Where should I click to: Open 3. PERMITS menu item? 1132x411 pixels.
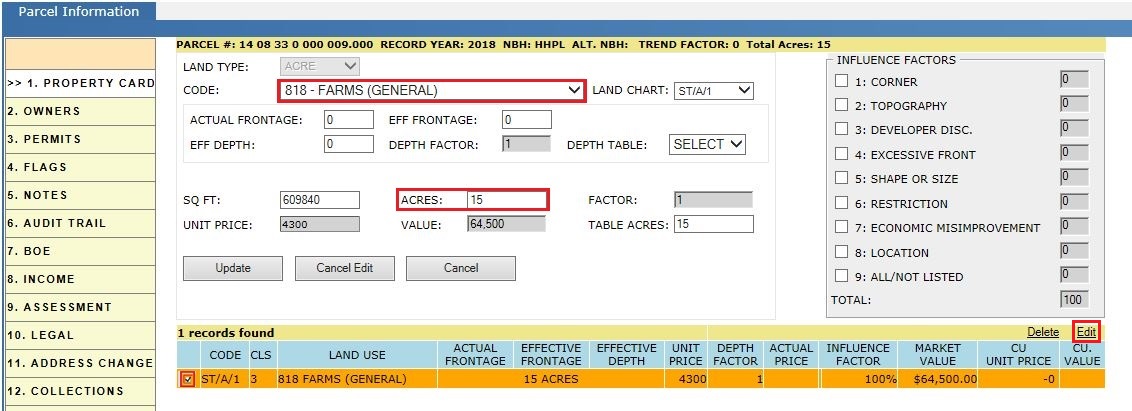coord(79,139)
